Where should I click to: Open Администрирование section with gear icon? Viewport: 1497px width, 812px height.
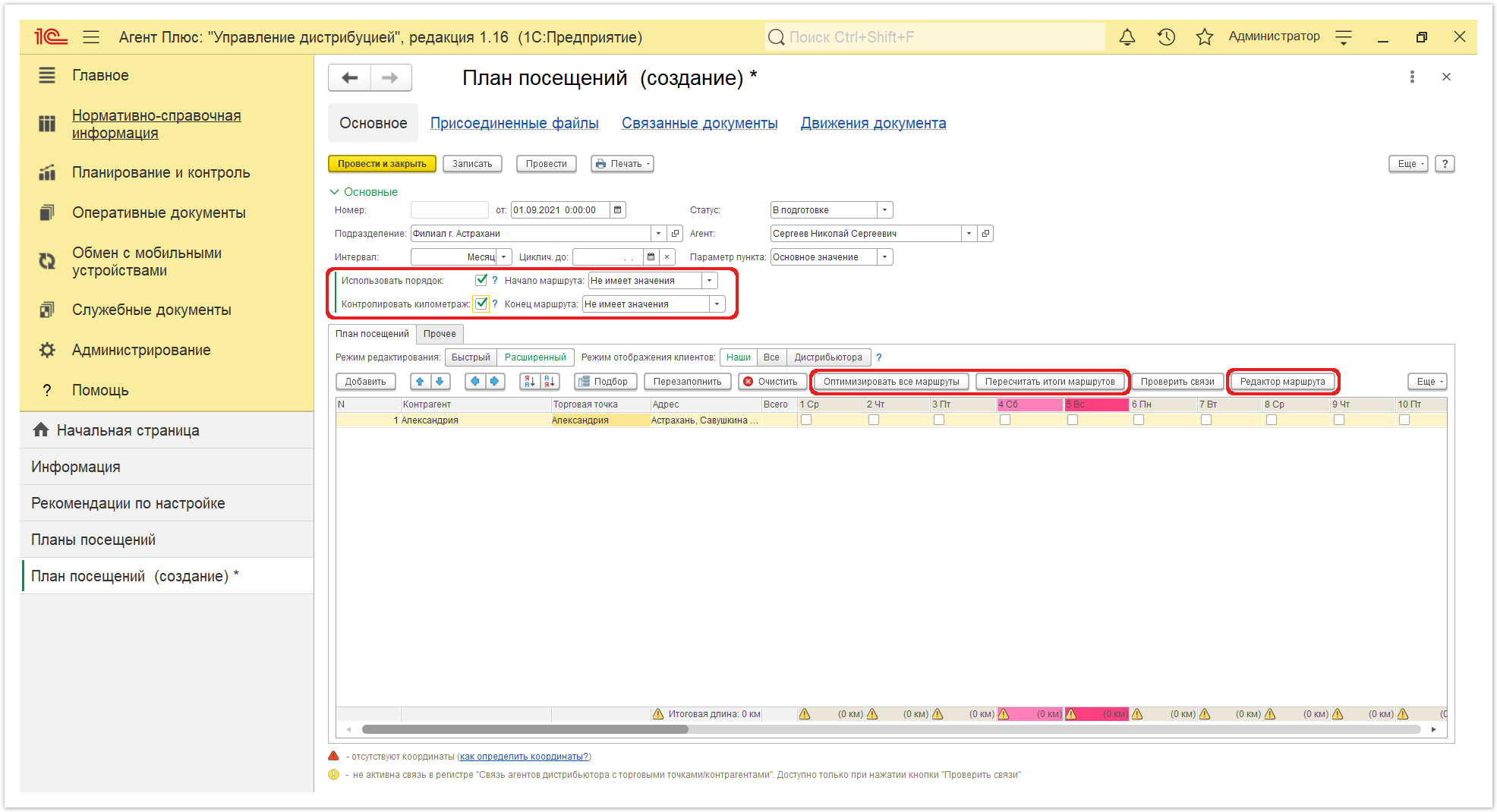coord(141,350)
